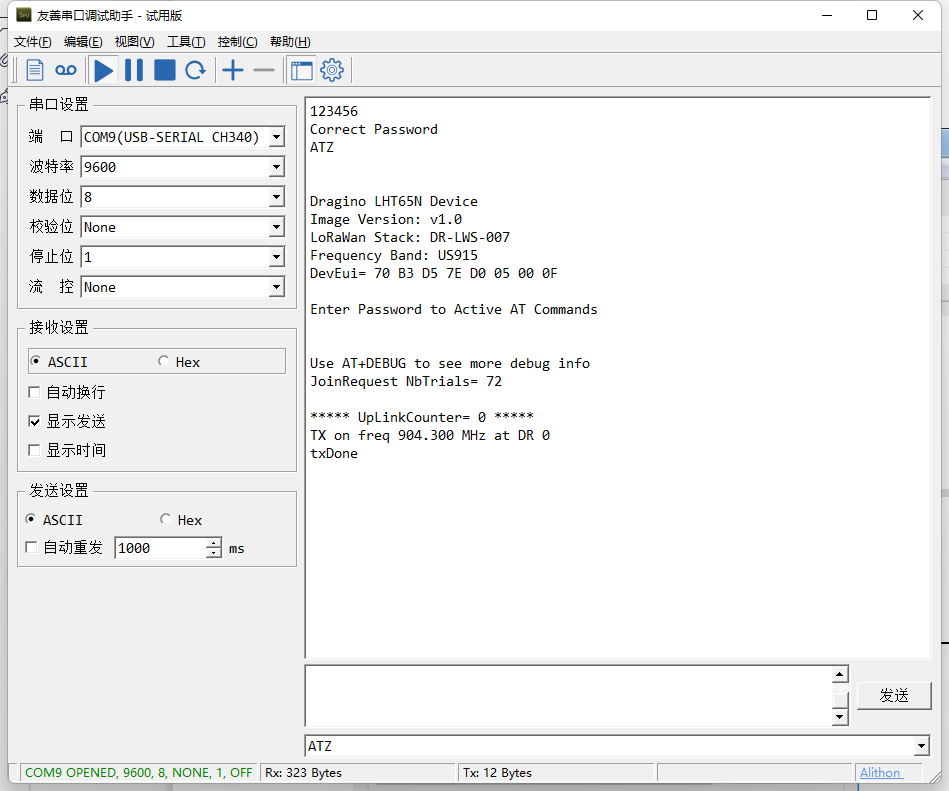The width and height of the screenshot is (949, 791).
Task: Click the Dragino LHT65N Device line
Action: (394, 202)
